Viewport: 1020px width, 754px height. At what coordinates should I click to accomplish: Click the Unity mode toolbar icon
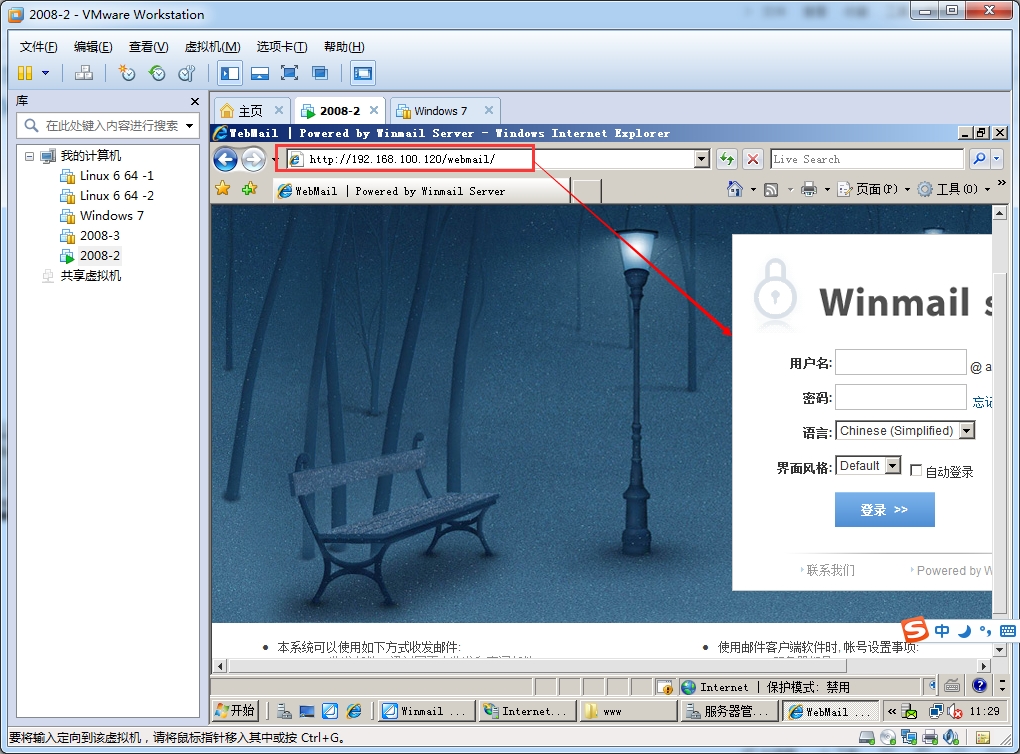319,73
